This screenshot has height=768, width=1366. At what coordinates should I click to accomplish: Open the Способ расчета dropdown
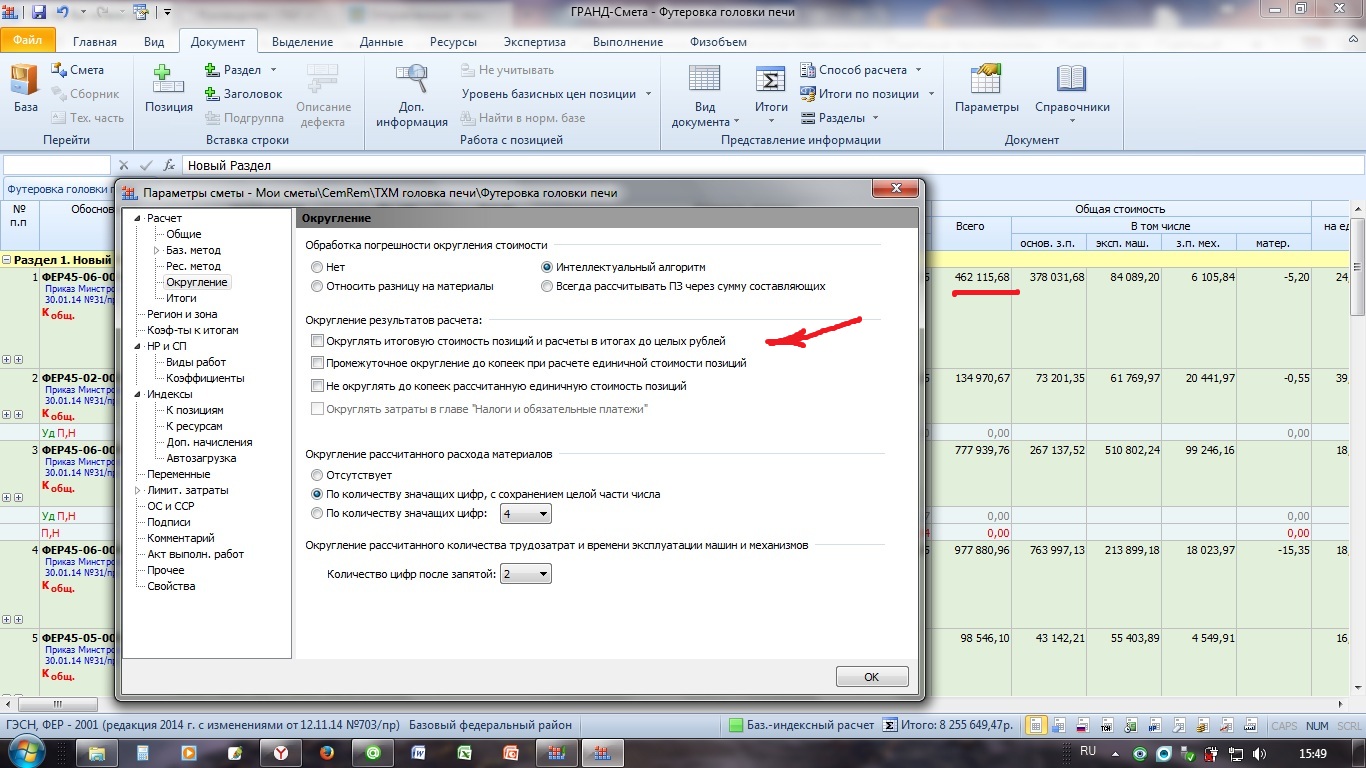click(861, 70)
